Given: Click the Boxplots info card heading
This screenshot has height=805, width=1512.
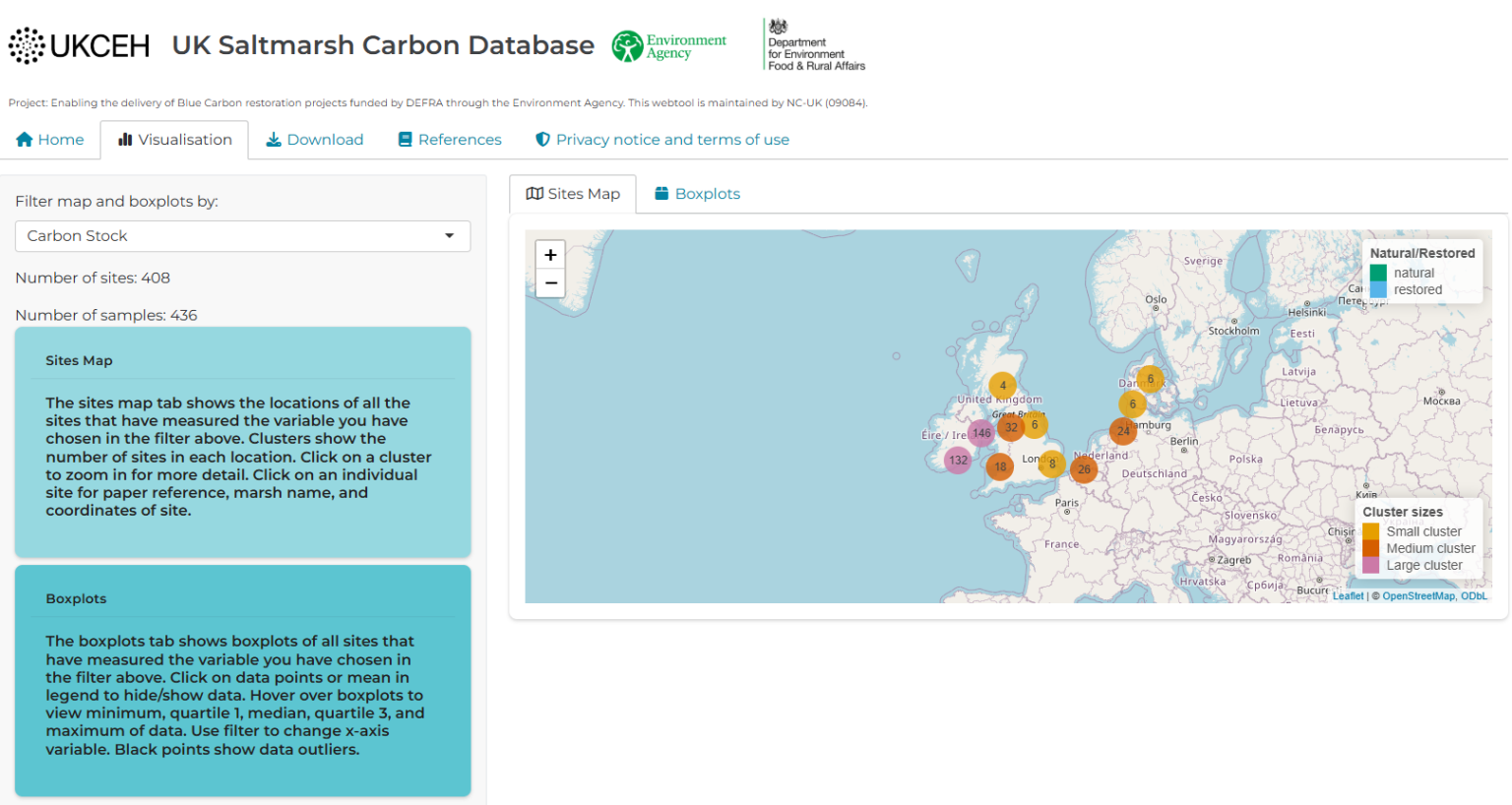Looking at the screenshot, I should 76,599.
